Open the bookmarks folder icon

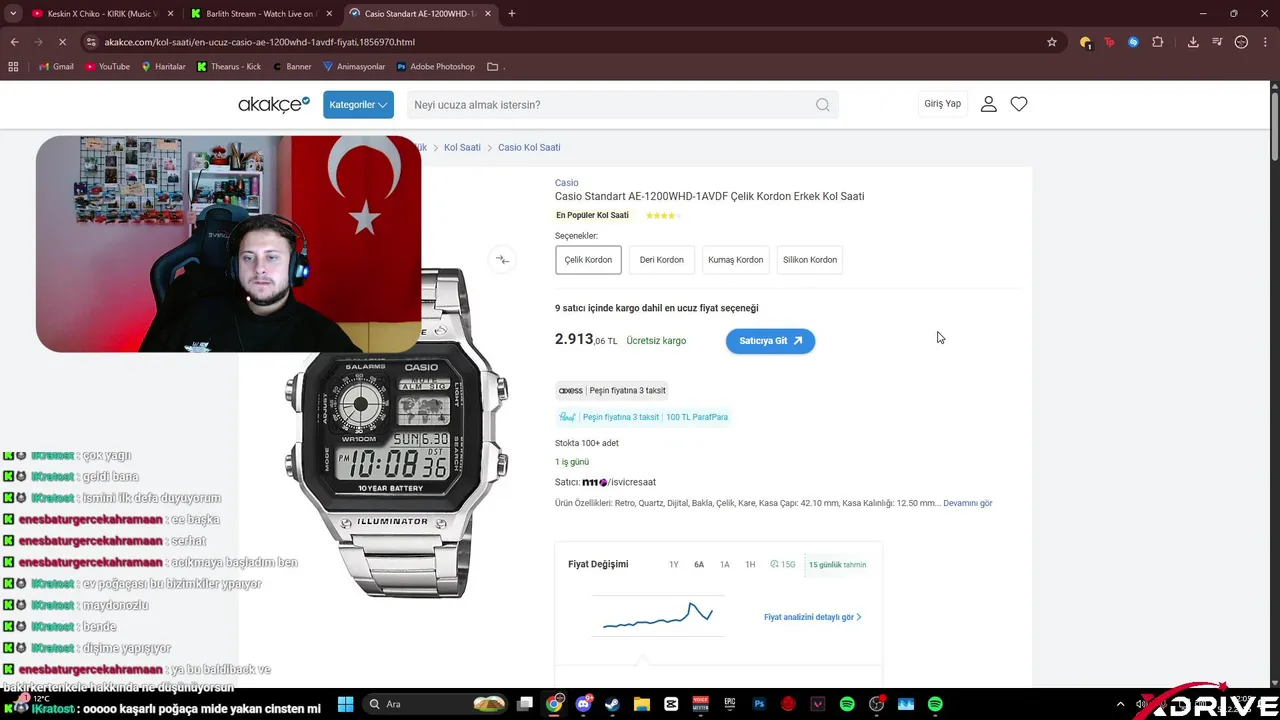(x=493, y=67)
